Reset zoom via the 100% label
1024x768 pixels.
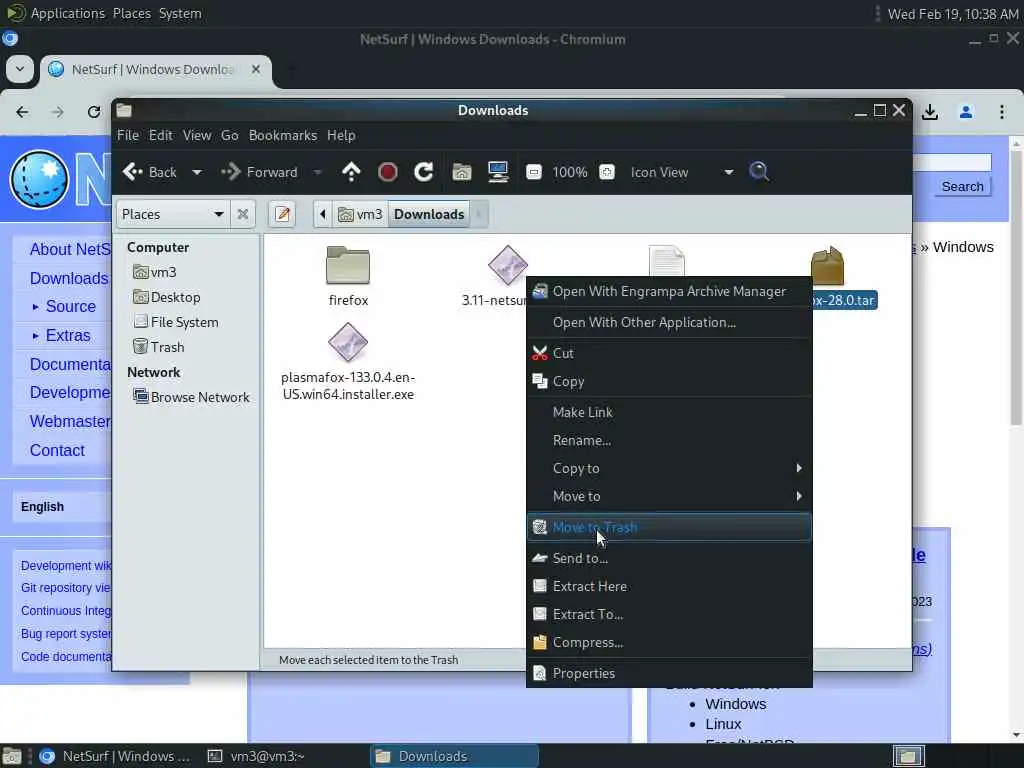569,172
